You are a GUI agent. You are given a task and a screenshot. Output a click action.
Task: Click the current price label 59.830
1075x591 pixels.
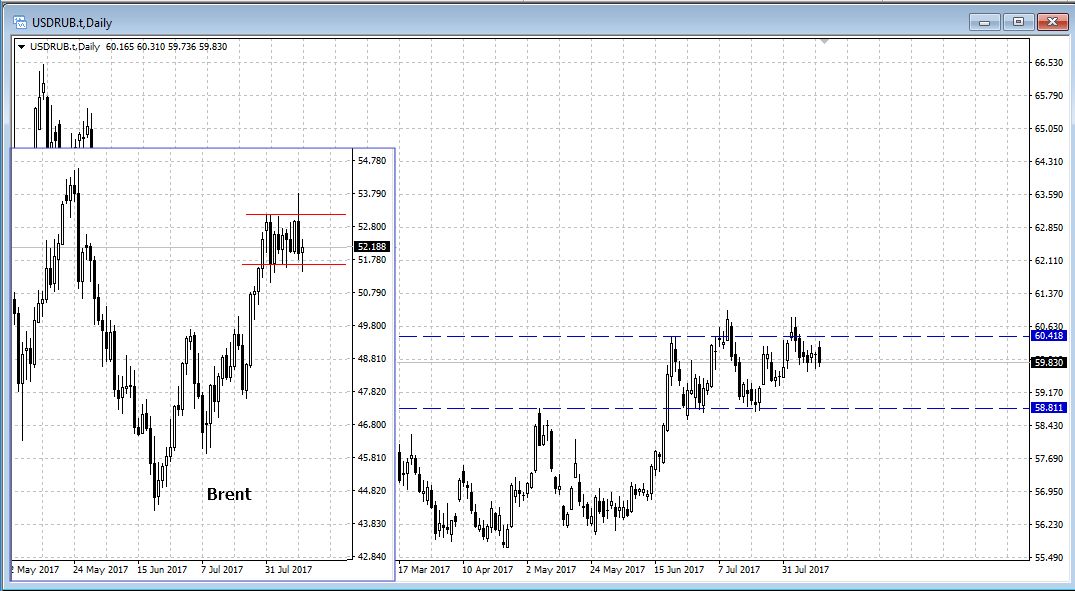tap(1048, 363)
